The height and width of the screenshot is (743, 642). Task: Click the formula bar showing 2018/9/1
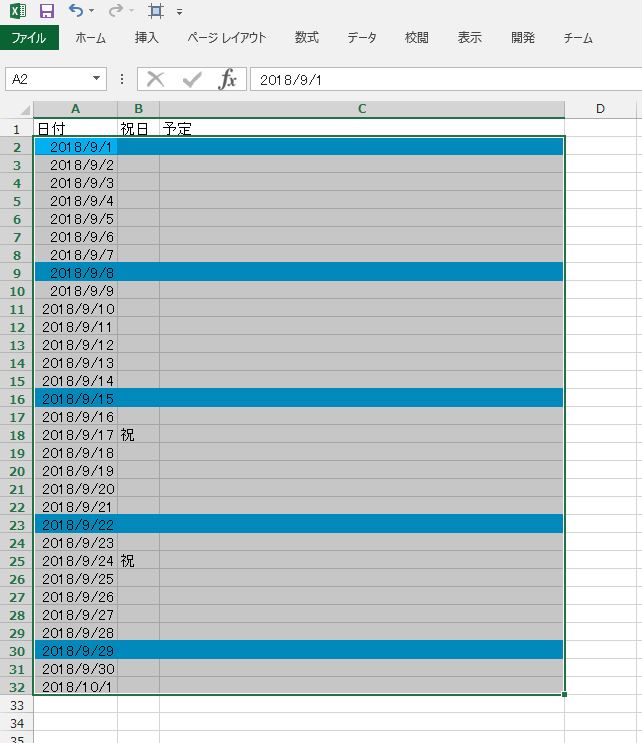pyautogui.click(x=446, y=79)
